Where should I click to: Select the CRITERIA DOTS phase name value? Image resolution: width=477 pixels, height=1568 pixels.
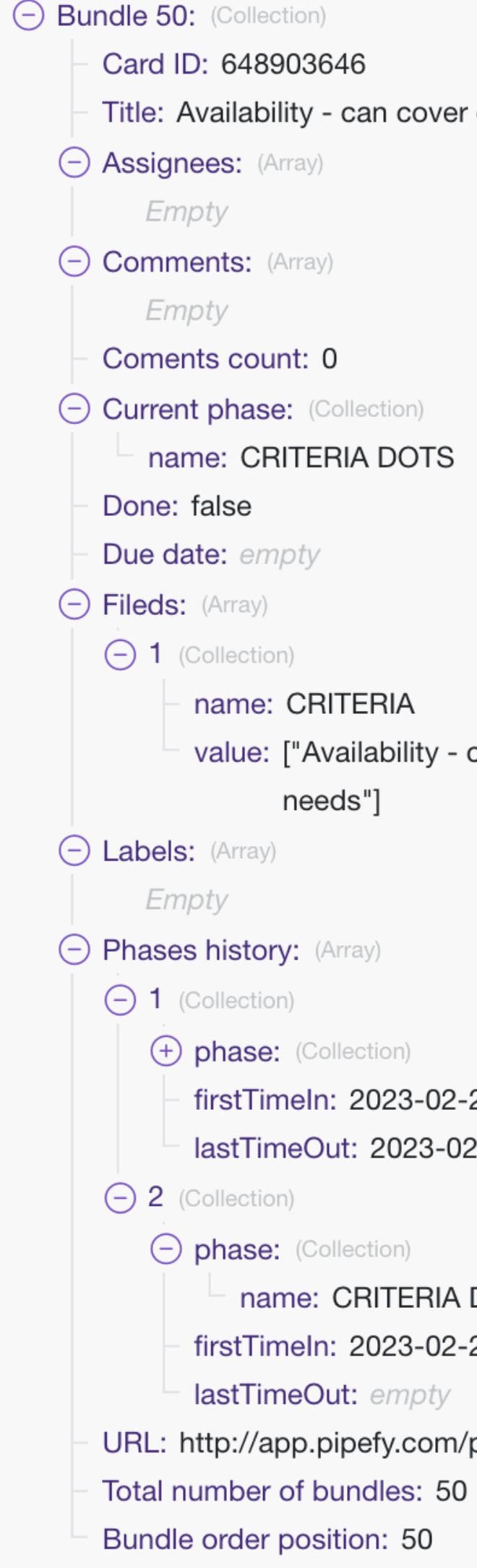click(x=347, y=457)
